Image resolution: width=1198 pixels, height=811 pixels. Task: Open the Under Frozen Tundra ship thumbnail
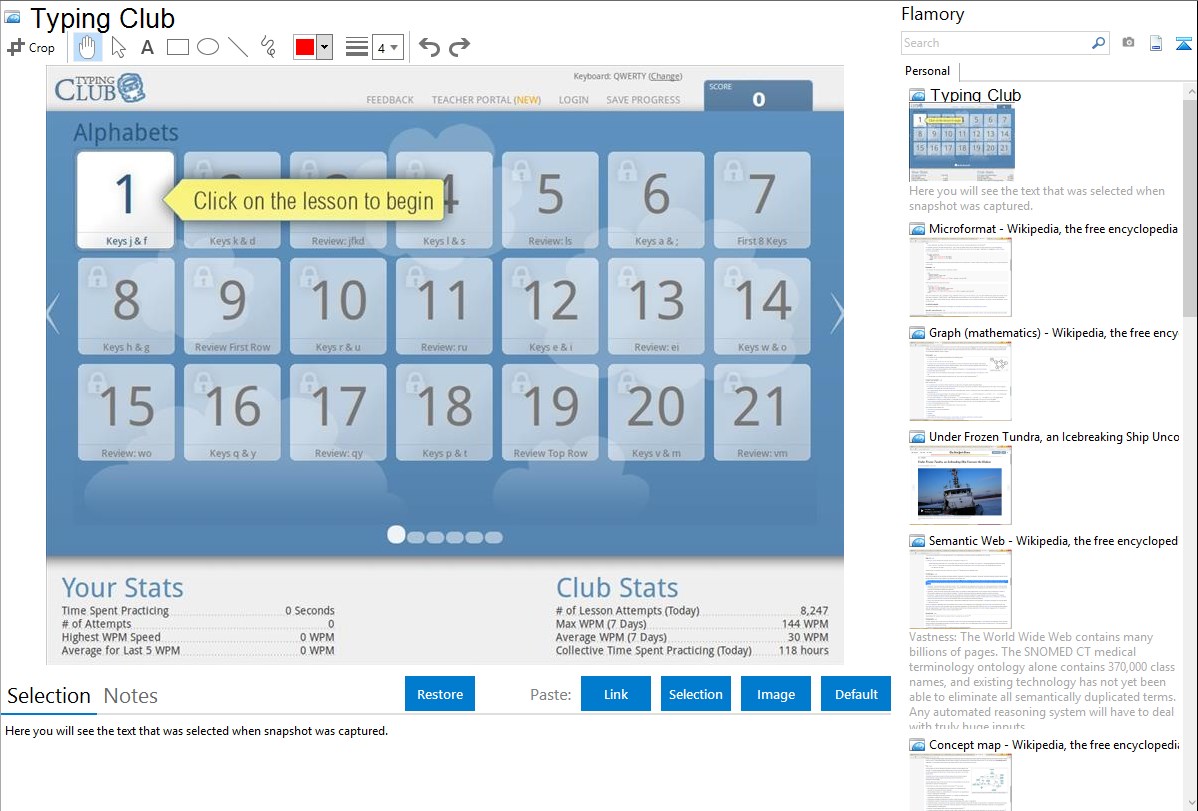coord(960,485)
